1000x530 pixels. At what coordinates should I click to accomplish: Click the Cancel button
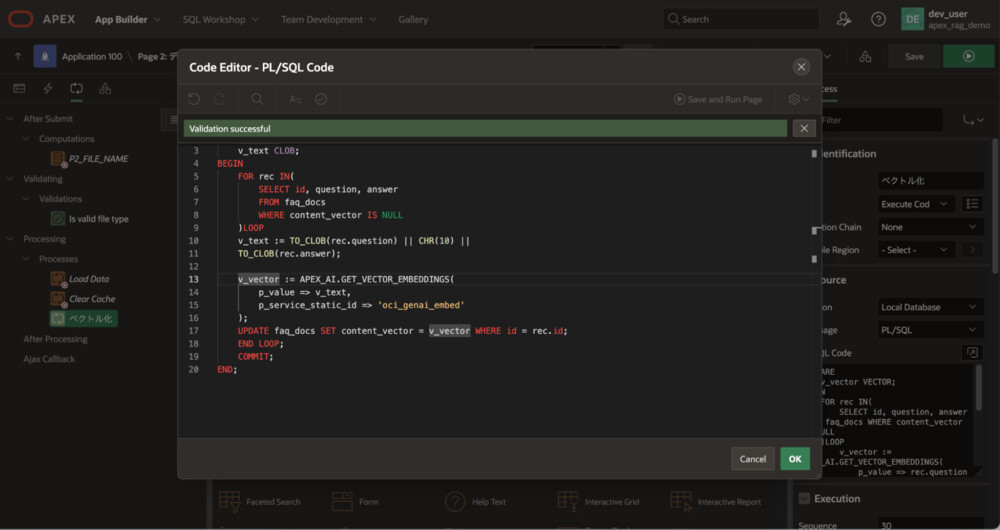point(752,459)
